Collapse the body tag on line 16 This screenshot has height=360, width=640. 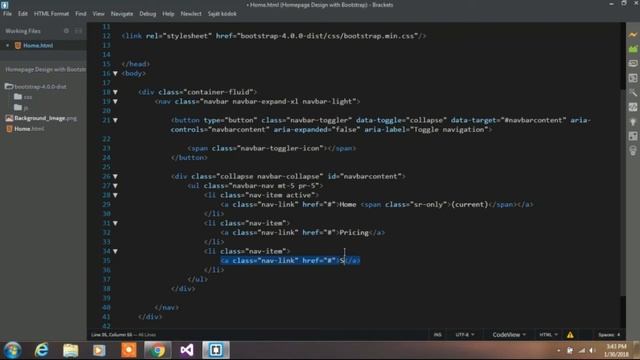[x=115, y=73]
